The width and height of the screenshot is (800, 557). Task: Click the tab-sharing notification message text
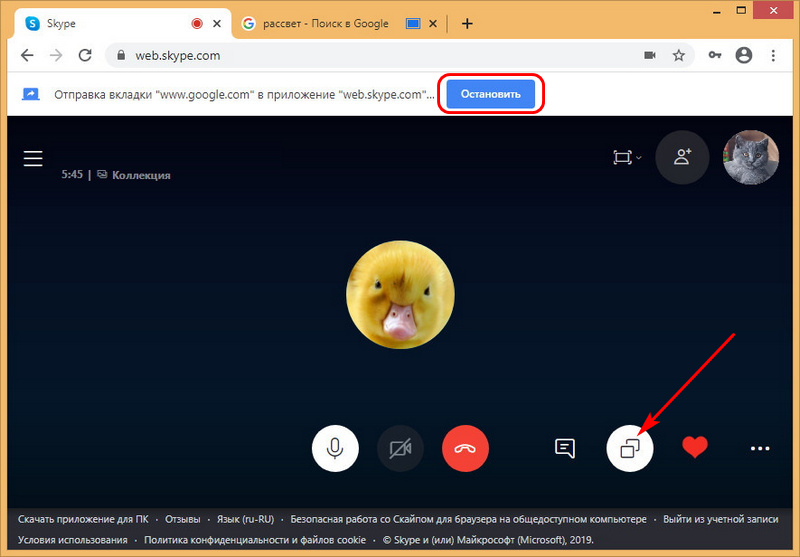(244, 94)
